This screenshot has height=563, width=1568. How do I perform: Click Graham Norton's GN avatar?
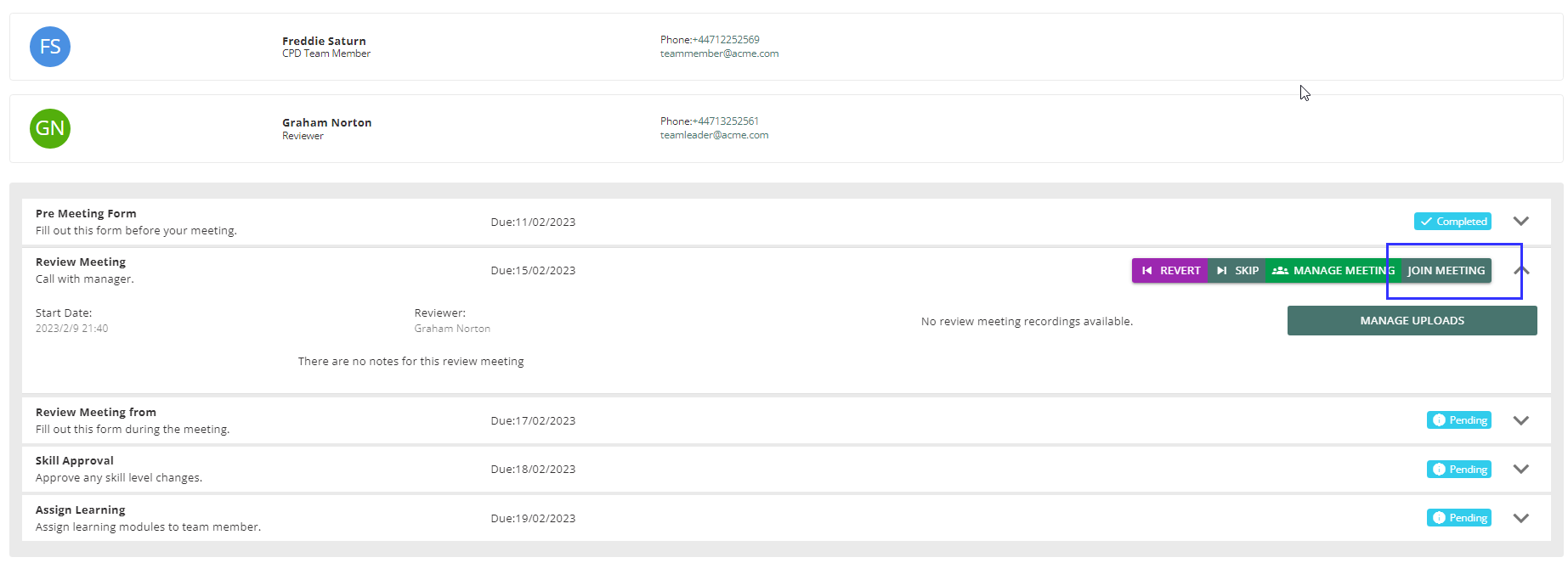[50, 128]
